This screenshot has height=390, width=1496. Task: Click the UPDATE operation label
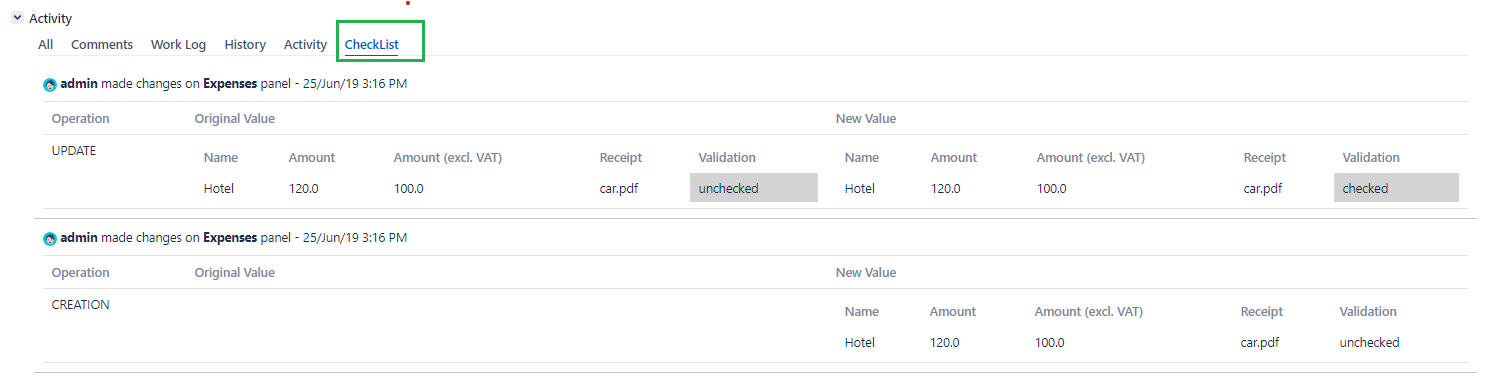tap(74, 150)
